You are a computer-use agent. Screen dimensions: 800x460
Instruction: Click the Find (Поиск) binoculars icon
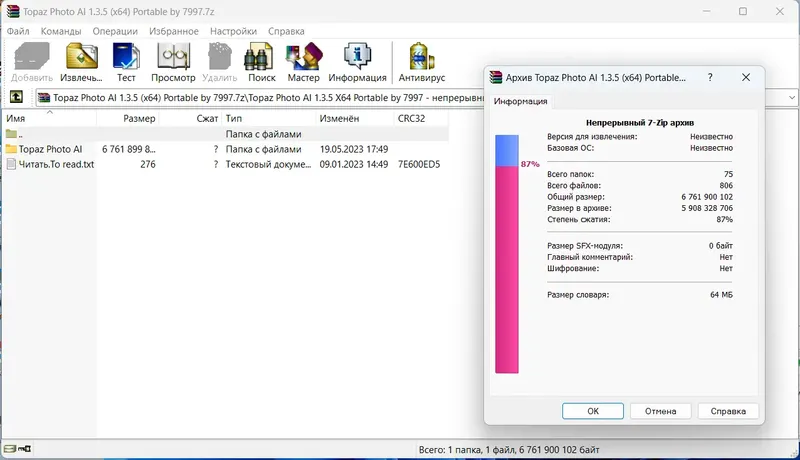point(261,56)
